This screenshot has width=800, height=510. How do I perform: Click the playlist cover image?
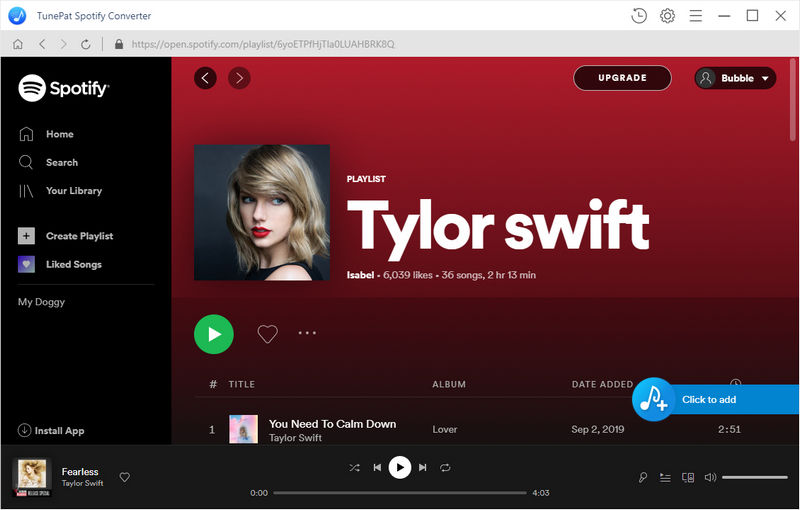[262, 213]
